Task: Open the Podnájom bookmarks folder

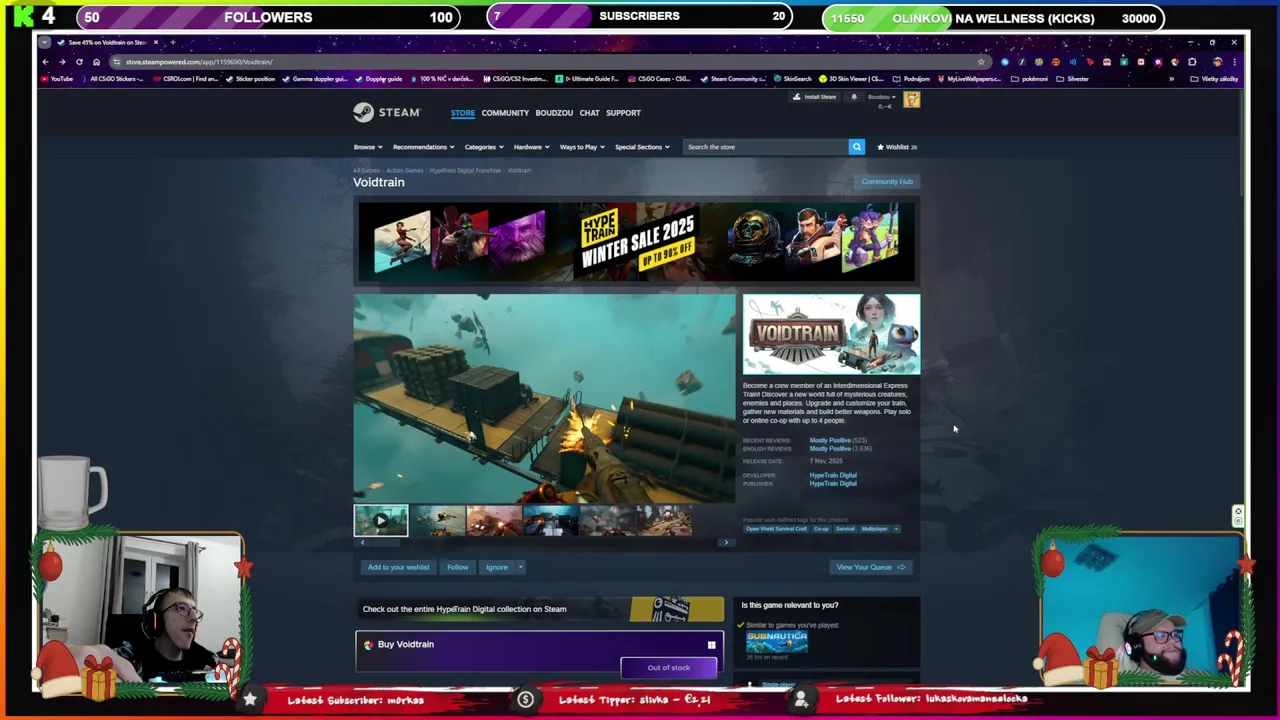Action: (911, 79)
